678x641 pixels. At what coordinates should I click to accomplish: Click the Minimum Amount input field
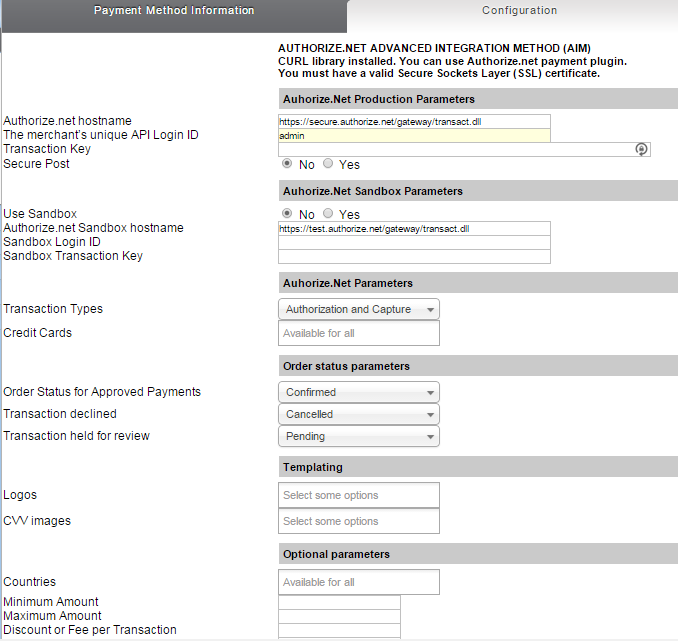[339, 602]
